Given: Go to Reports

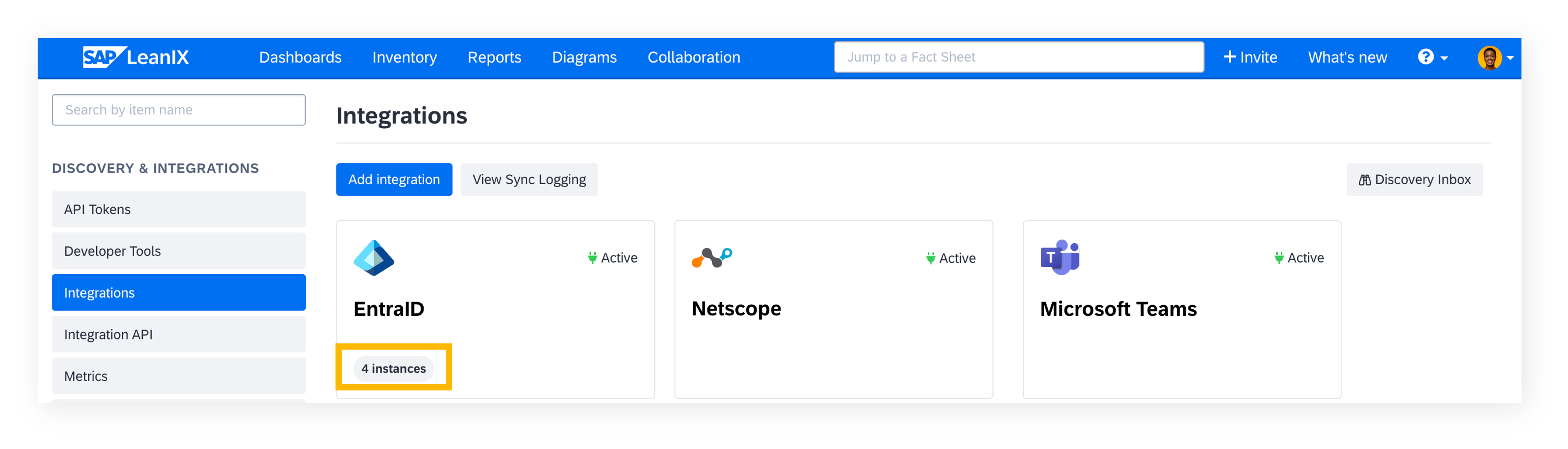Looking at the screenshot, I should coord(494,57).
